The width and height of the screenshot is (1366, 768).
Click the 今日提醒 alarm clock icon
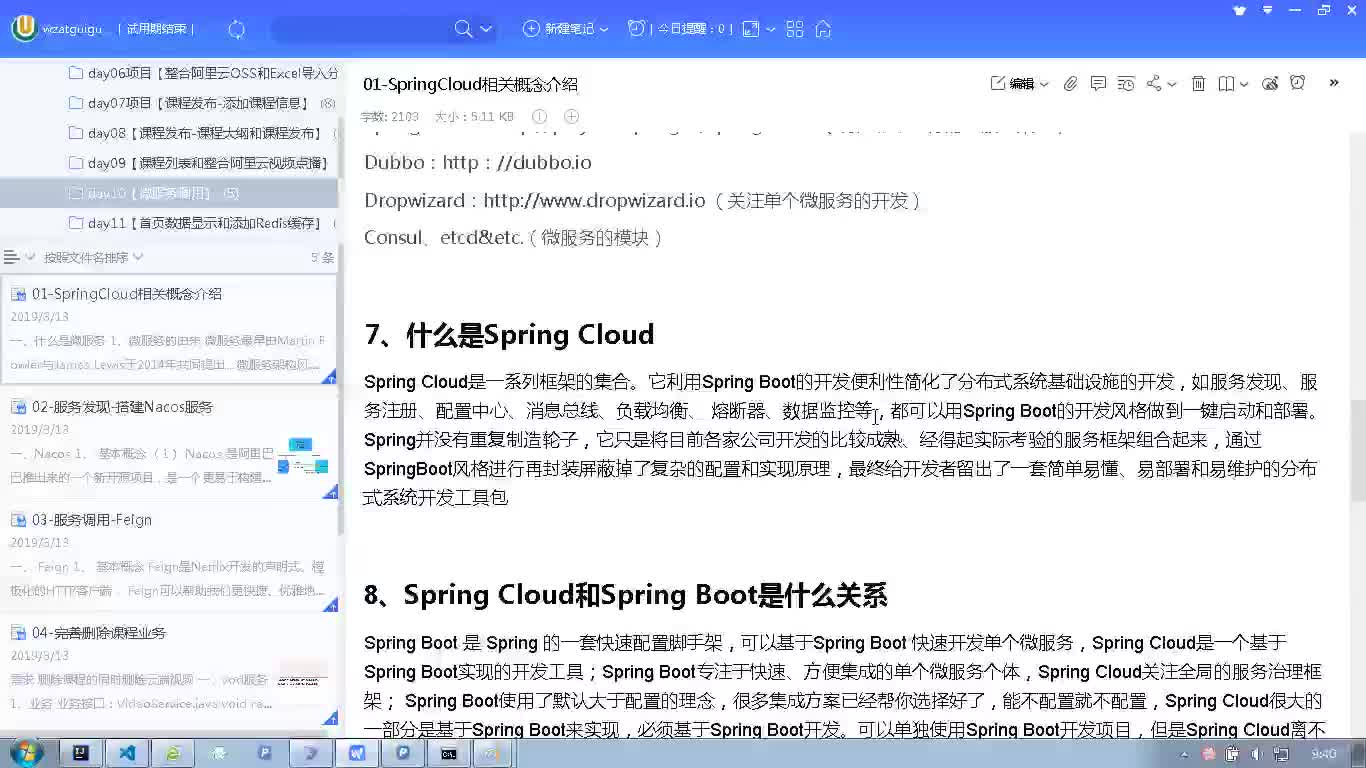pos(636,28)
